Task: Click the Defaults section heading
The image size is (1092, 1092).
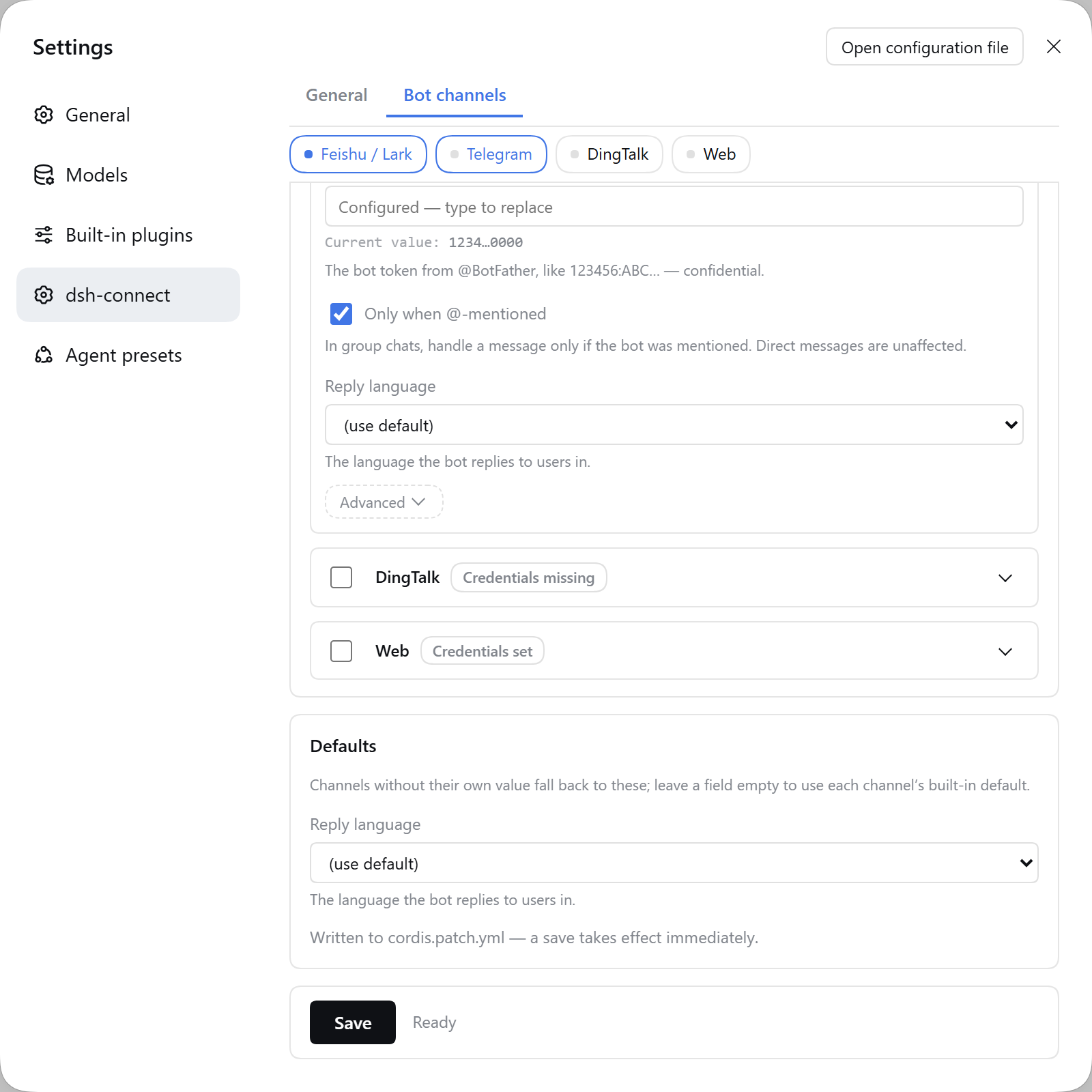Action: click(x=343, y=746)
